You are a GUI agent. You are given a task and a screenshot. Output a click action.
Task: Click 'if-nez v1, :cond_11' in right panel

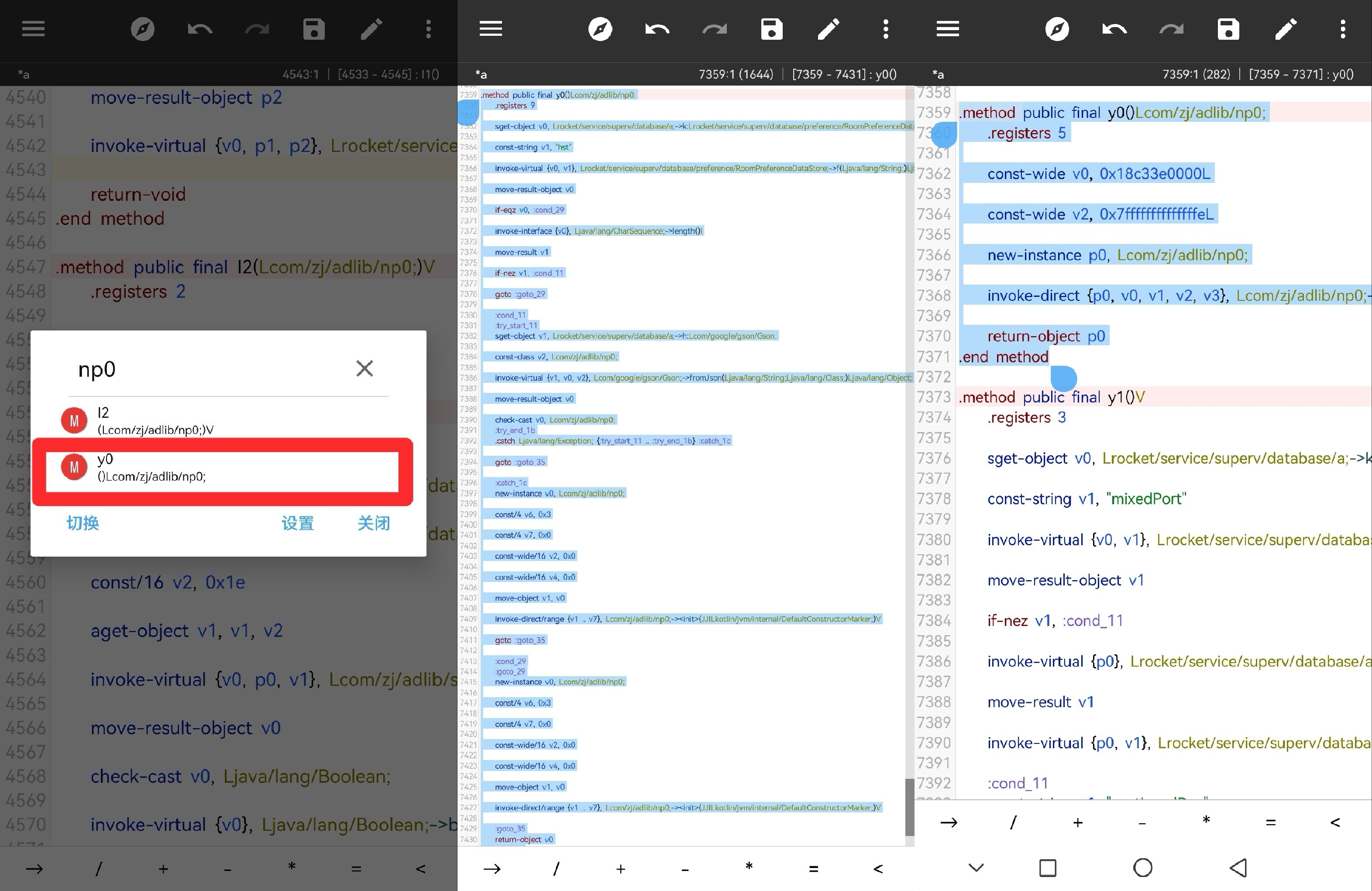[1055, 621]
